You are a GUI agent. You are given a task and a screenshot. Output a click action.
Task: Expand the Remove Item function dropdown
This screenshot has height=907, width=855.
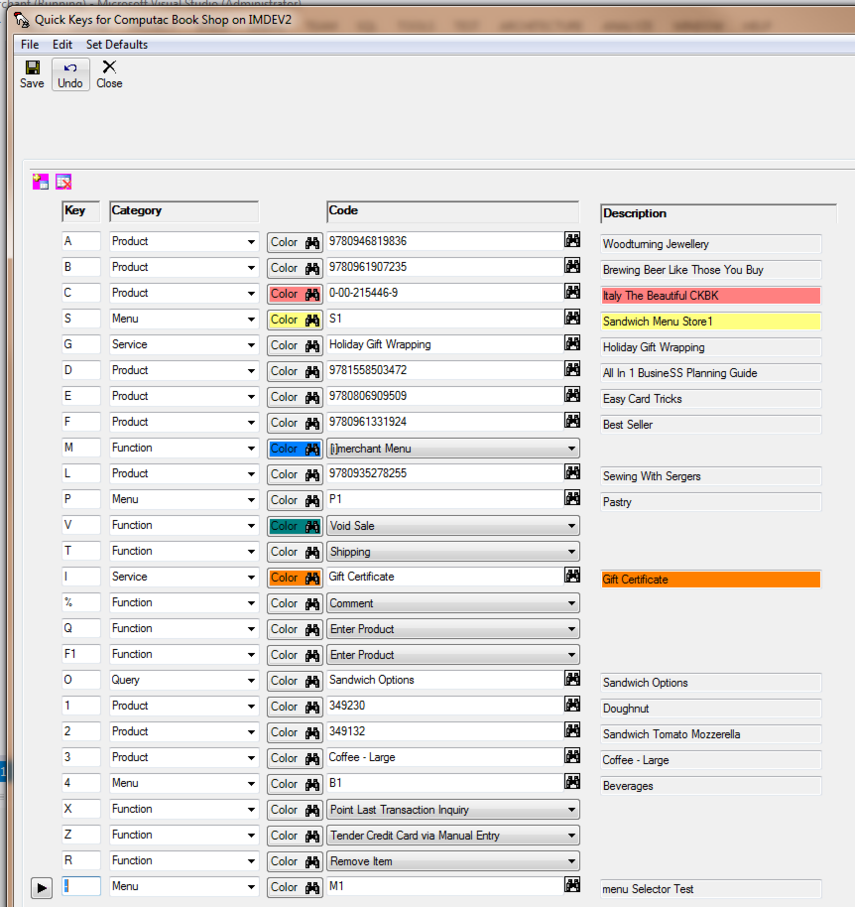point(571,861)
